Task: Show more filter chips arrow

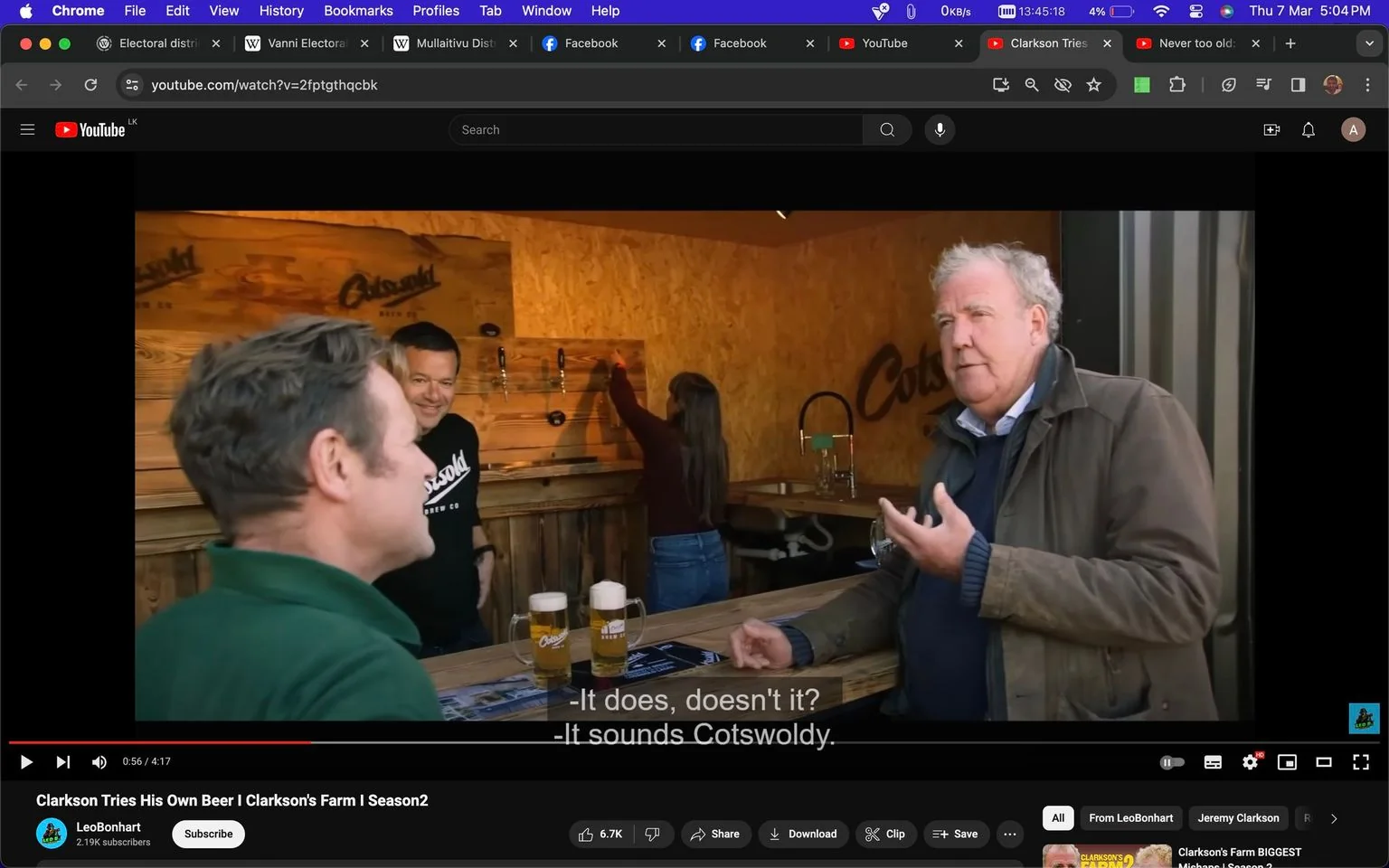Action: pyautogui.click(x=1333, y=818)
